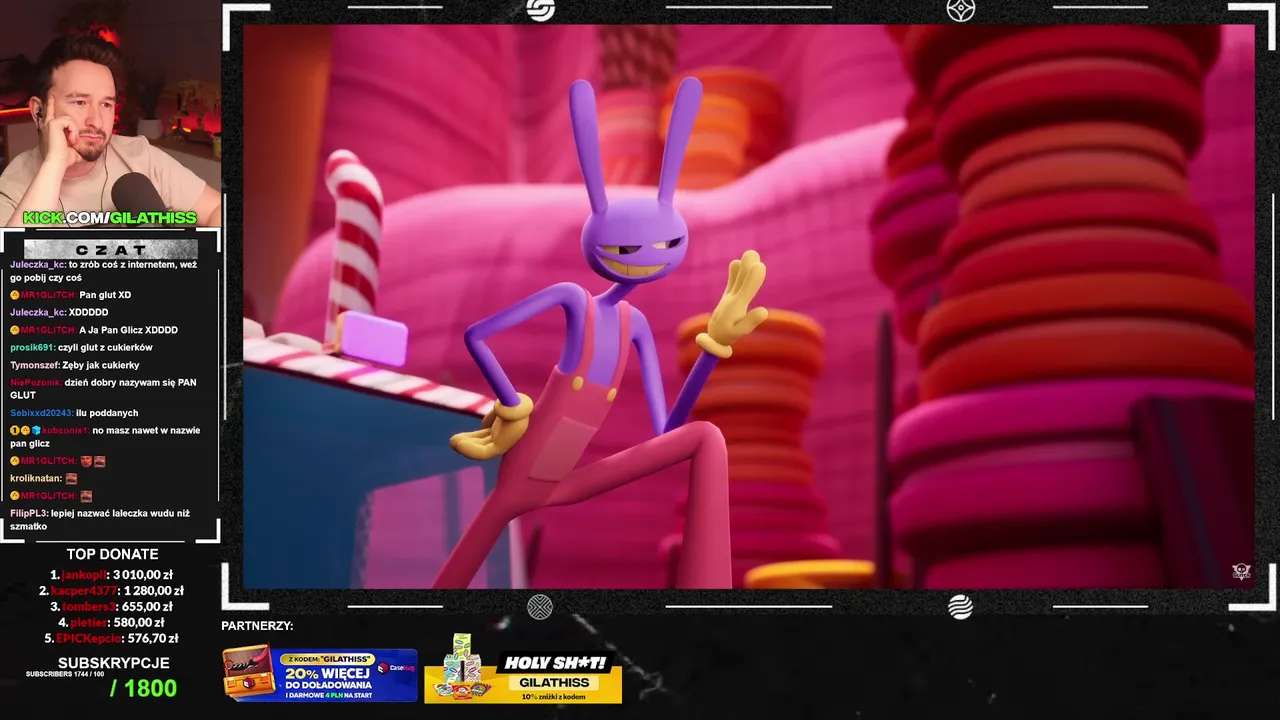Select Tymonszef message 'Zęby jak cukierky'
1280x720 pixels.
coord(75,365)
